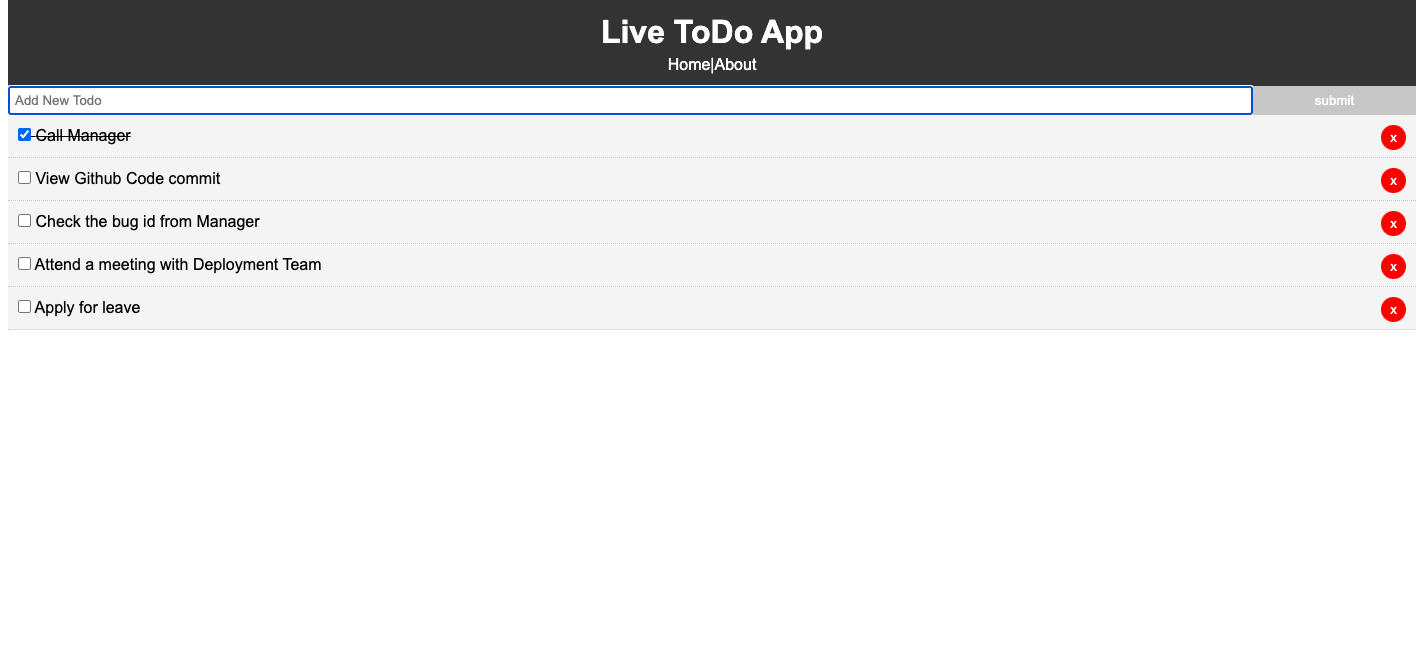Click the "View Github Code commit" todo text
Screen dimensions: 1420x648
[x=128, y=179]
